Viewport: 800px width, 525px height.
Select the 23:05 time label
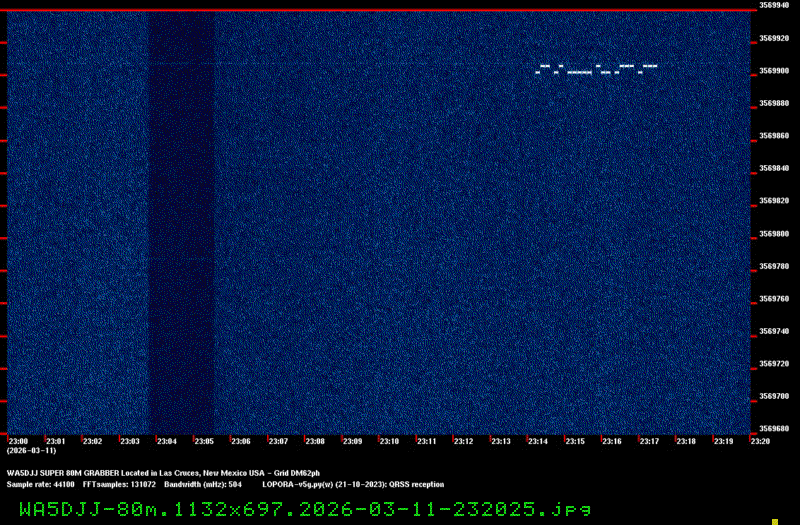204,441
